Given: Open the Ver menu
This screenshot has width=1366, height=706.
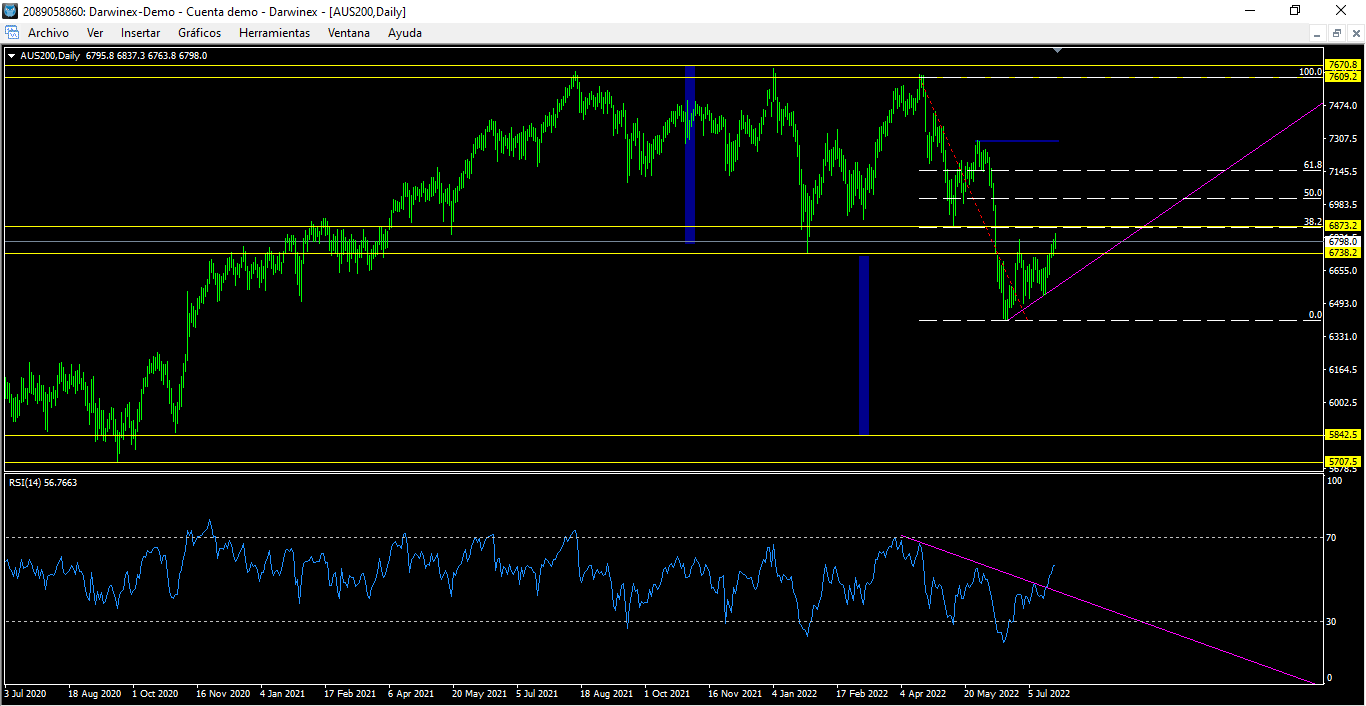Looking at the screenshot, I should [x=95, y=33].
